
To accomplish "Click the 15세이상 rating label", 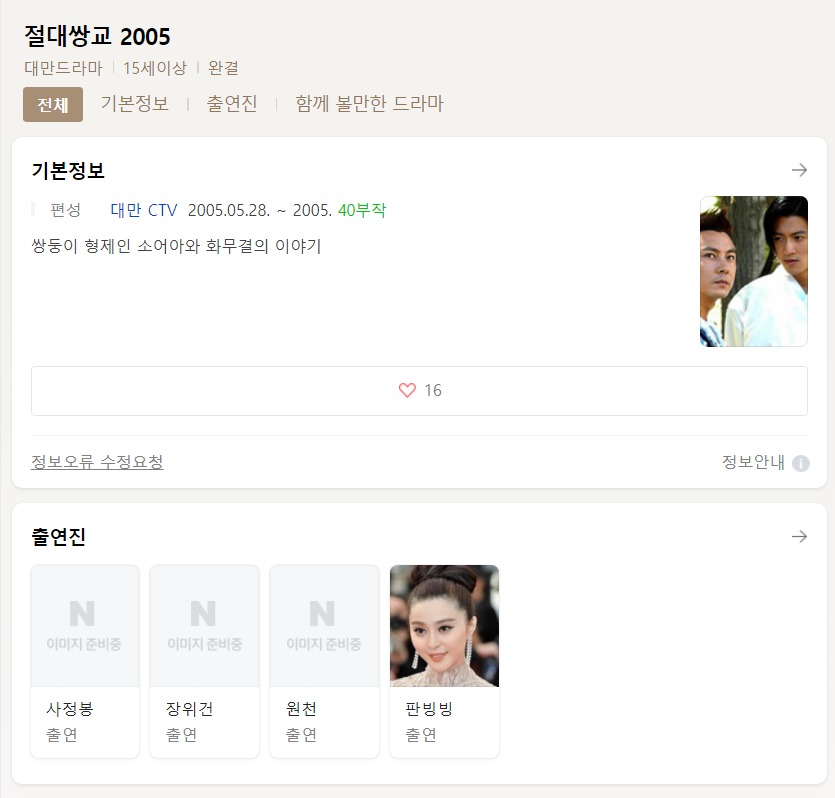I will [x=155, y=68].
